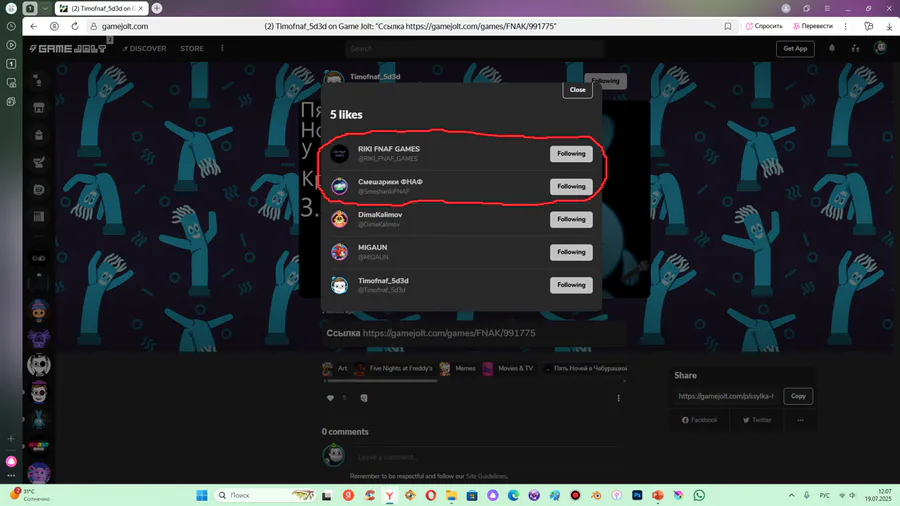Screen dimensions: 900x506
Task: Open the STORE menu item
Action: [x=192, y=49]
